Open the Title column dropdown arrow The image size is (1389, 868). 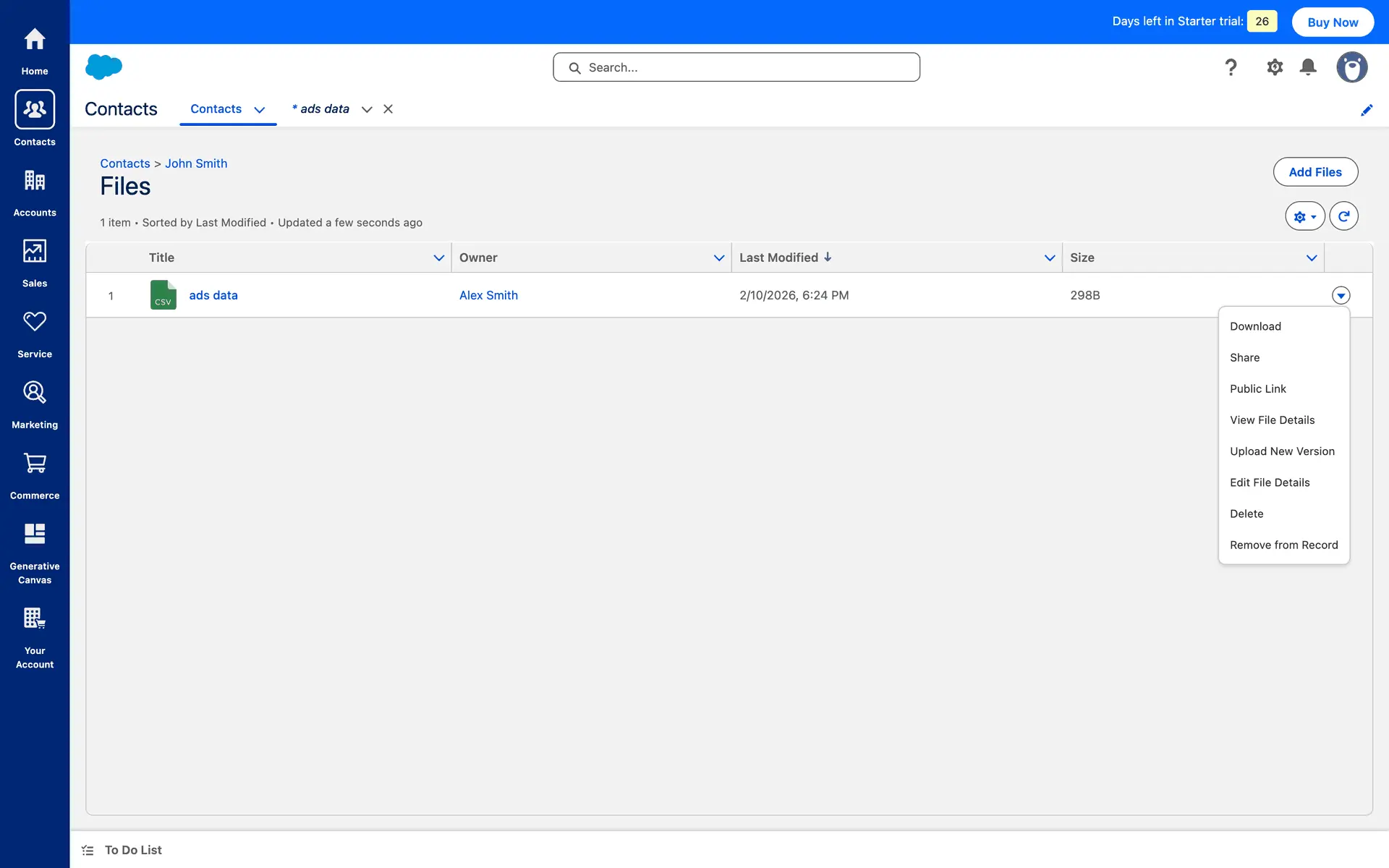438,258
